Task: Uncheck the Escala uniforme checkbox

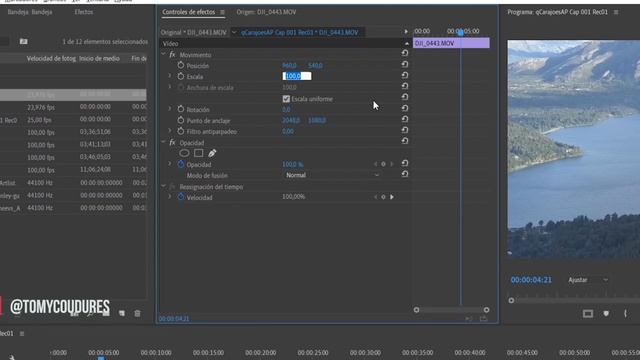Action: click(286, 99)
